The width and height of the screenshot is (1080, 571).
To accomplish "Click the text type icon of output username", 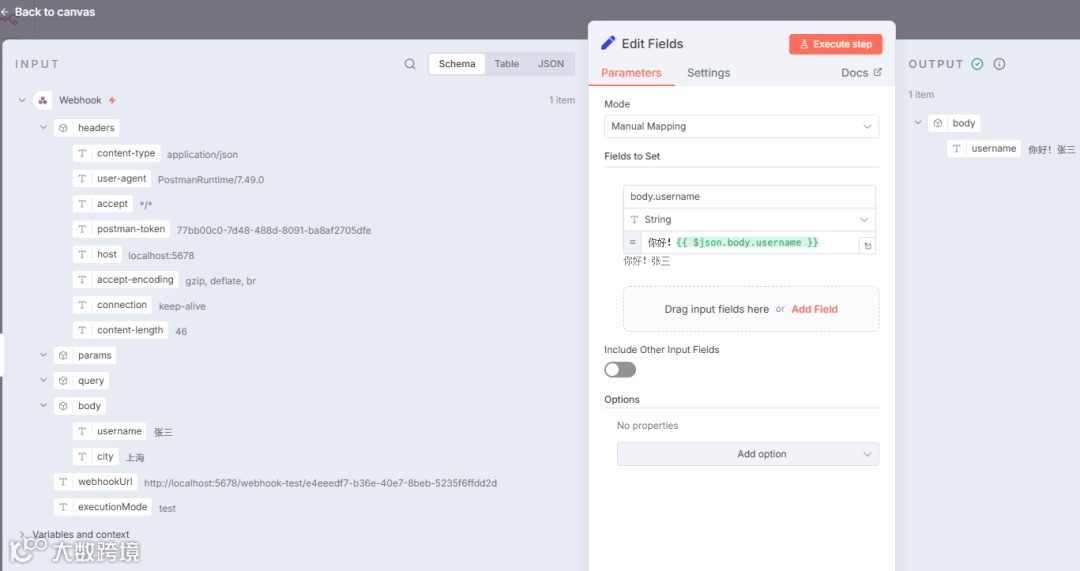I will 957,149.
